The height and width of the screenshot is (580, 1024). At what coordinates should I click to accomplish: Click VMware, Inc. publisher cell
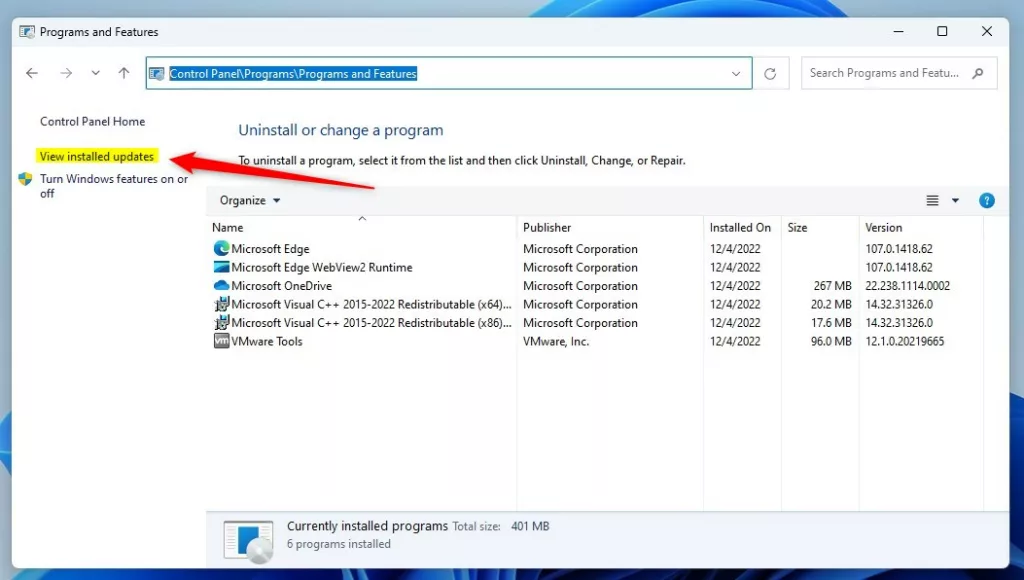pyautogui.click(x=556, y=341)
